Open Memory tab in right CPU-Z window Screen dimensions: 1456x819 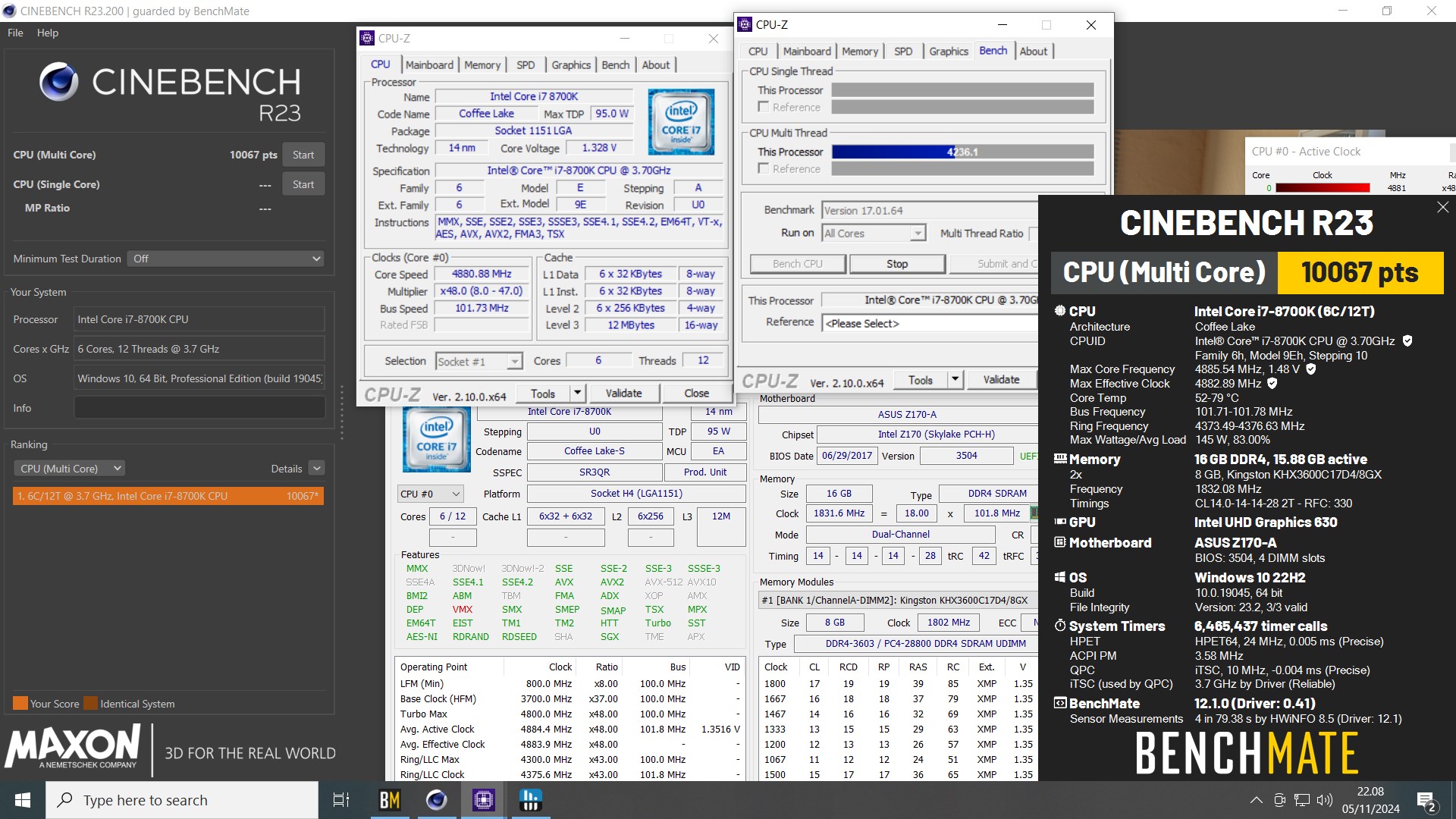860,52
